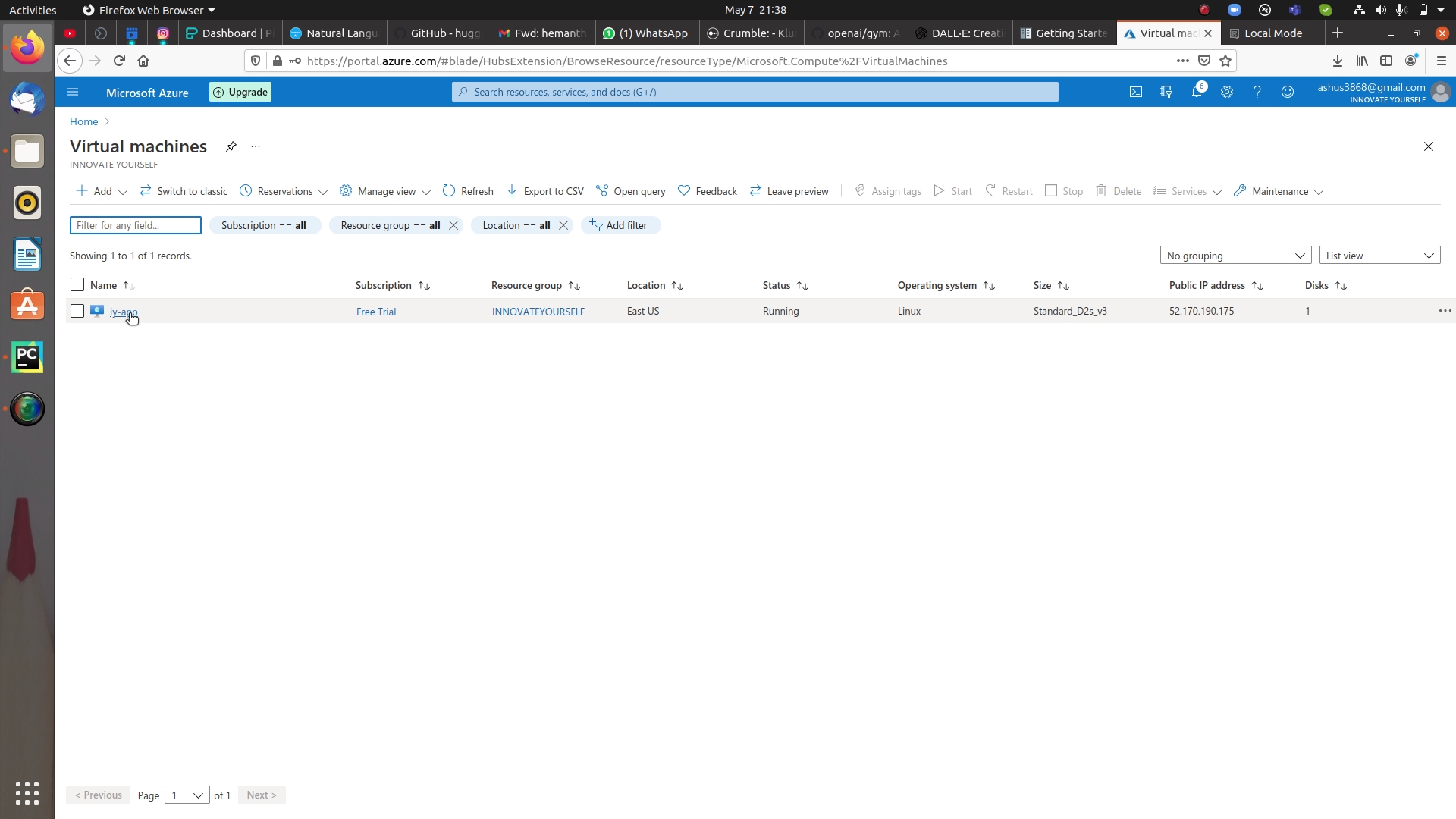This screenshot has height=819, width=1456.
Task: Open the help question mark menu
Action: click(x=1257, y=92)
